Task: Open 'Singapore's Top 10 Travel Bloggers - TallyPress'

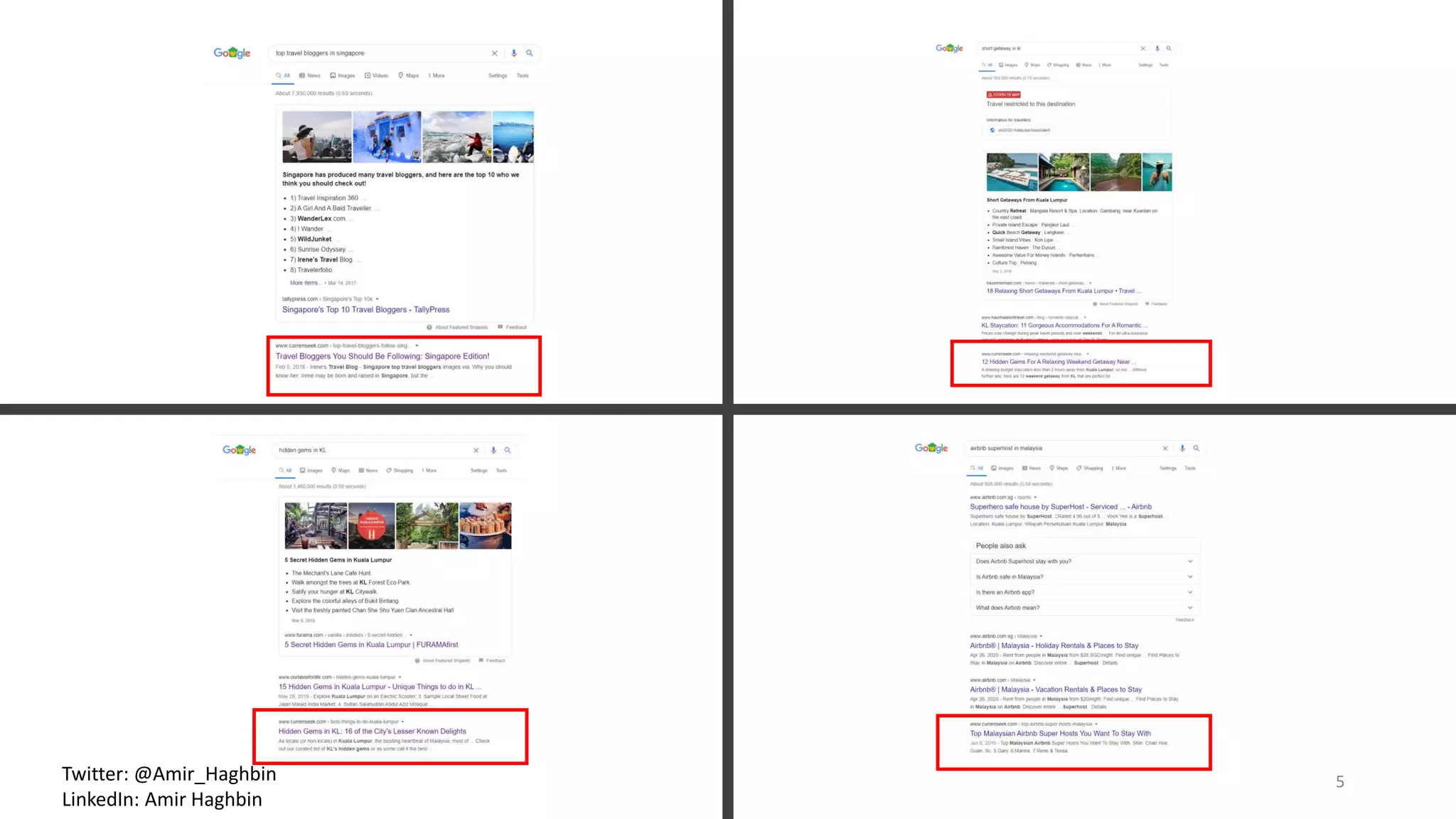Action: point(365,310)
